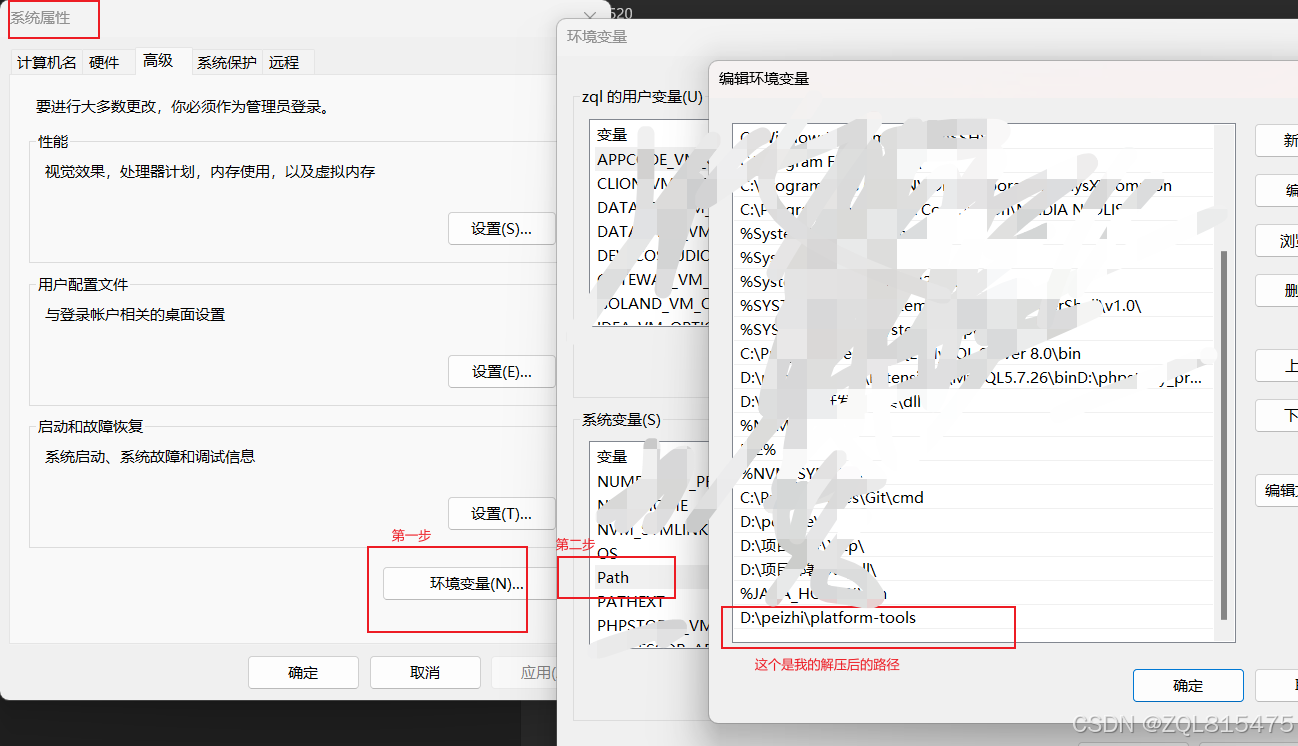Click 设置(S)... in the 性能 section

(501, 229)
